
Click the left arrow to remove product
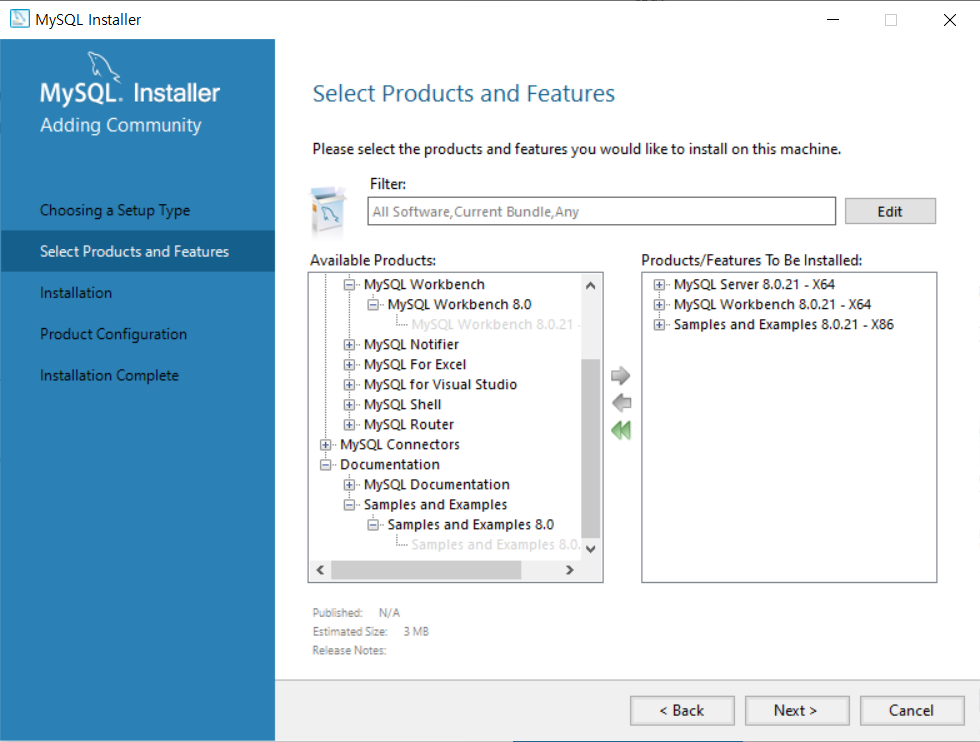click(x=621, y=403)
